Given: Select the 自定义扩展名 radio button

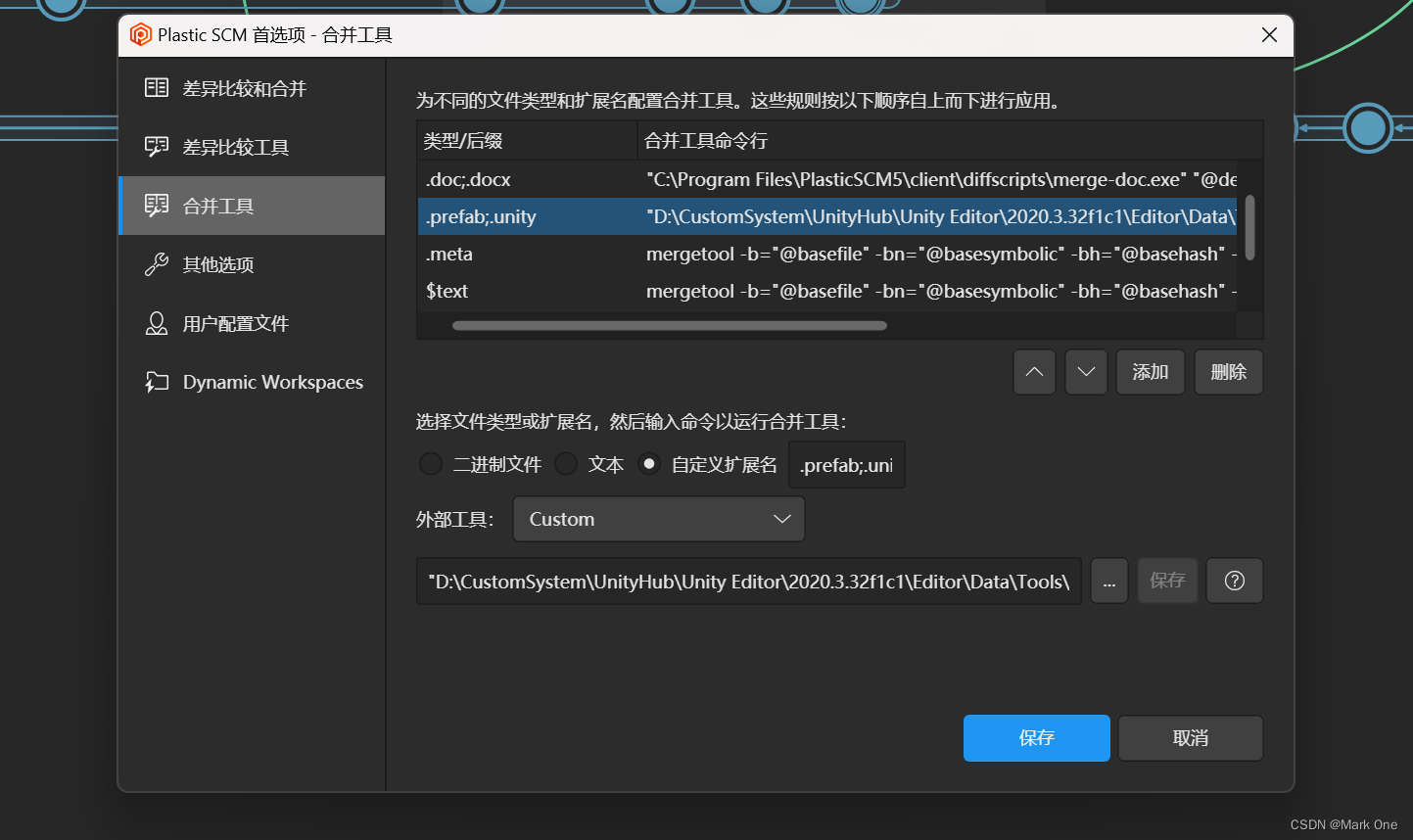Looking at the screenshot, I should pyautogui.click(x=649, y=464).
